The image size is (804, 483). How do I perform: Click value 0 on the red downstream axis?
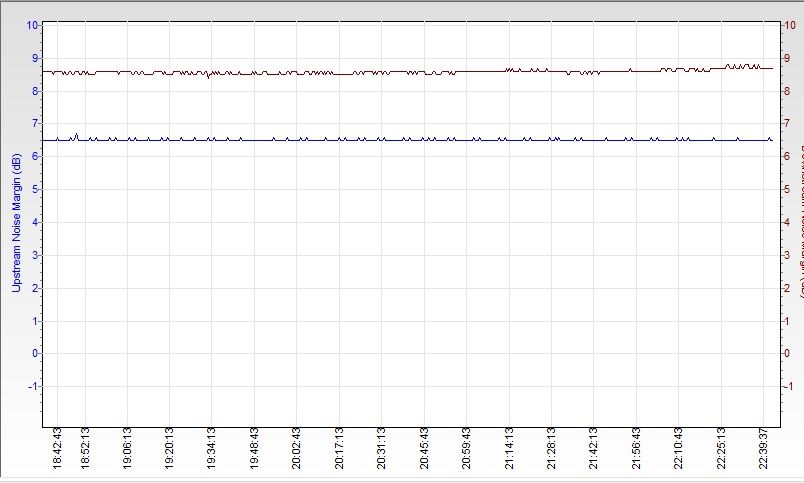tap(788, 353)
